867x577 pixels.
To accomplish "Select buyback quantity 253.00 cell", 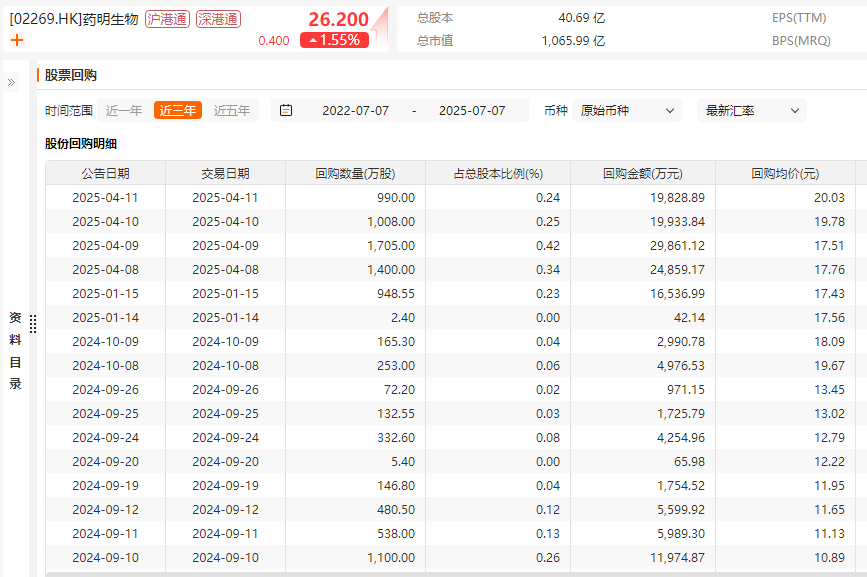I will click(x=356, y=365).
